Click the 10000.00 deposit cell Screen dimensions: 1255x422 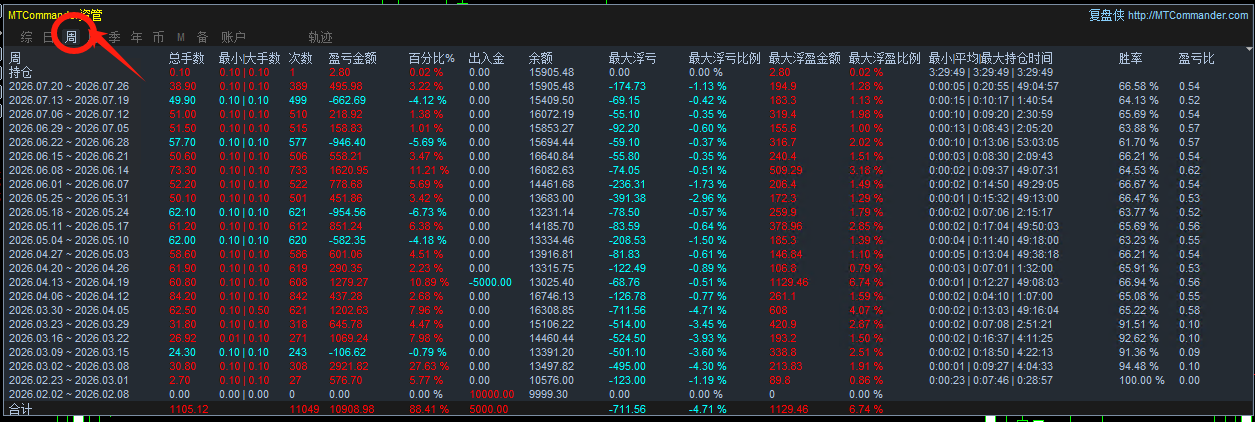click(491, 394)
